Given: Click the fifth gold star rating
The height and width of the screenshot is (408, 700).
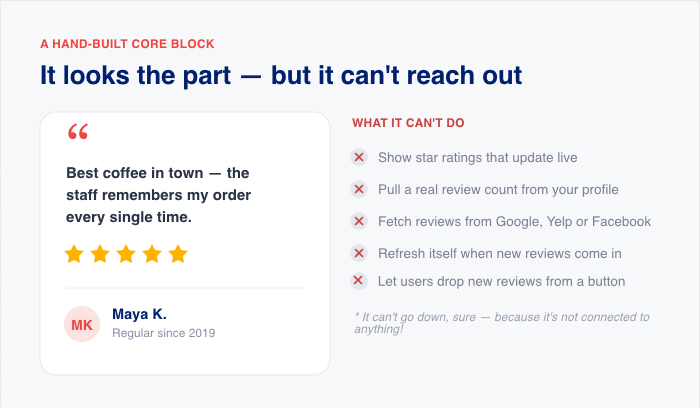Looking at the screenshot, I should pyautogui.click(x=178, y=254).
